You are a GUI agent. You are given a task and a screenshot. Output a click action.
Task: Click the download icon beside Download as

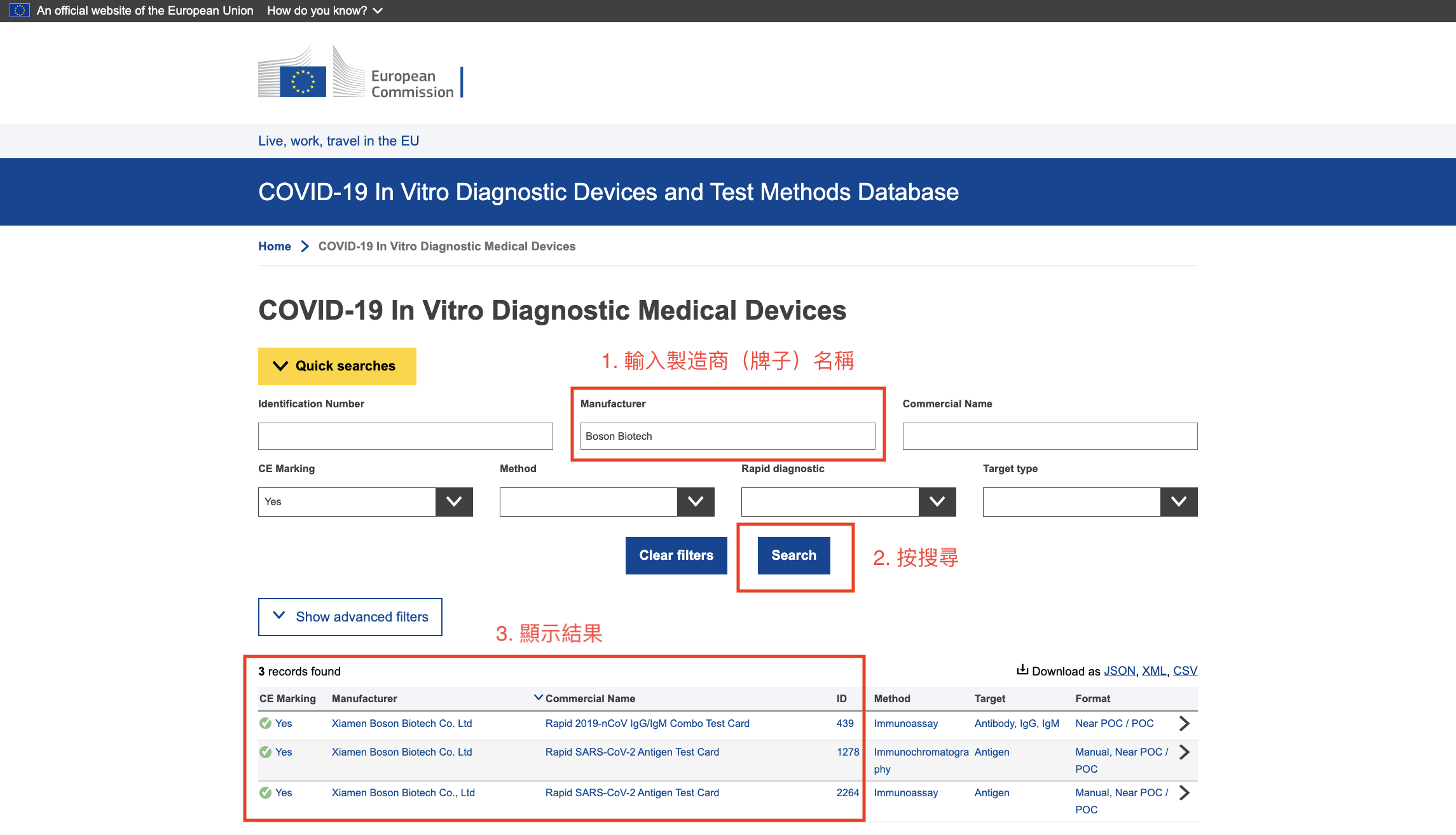point(1022,669)
